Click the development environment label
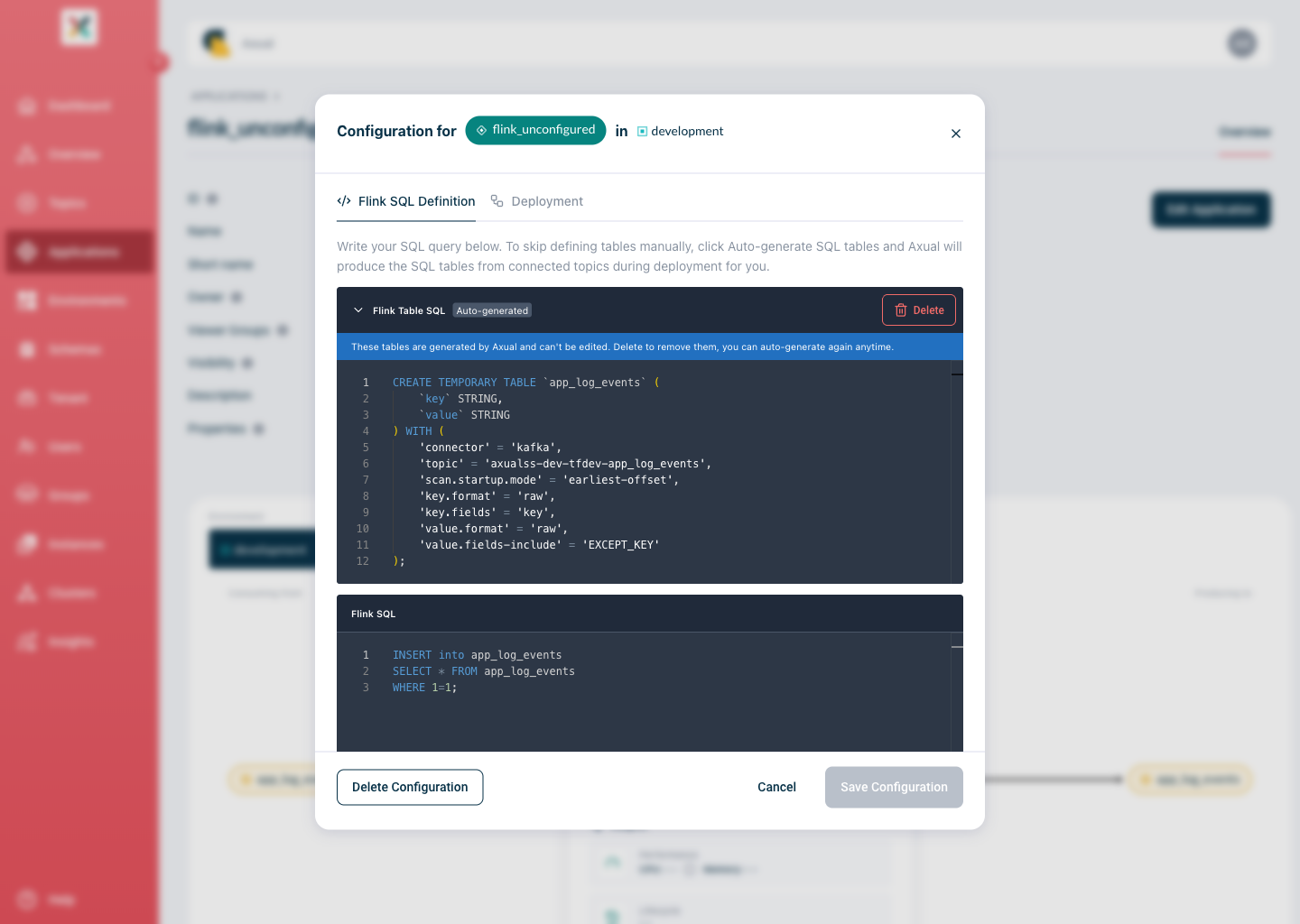The height and width of the screenshot is (924, 1300). [680, 131]
